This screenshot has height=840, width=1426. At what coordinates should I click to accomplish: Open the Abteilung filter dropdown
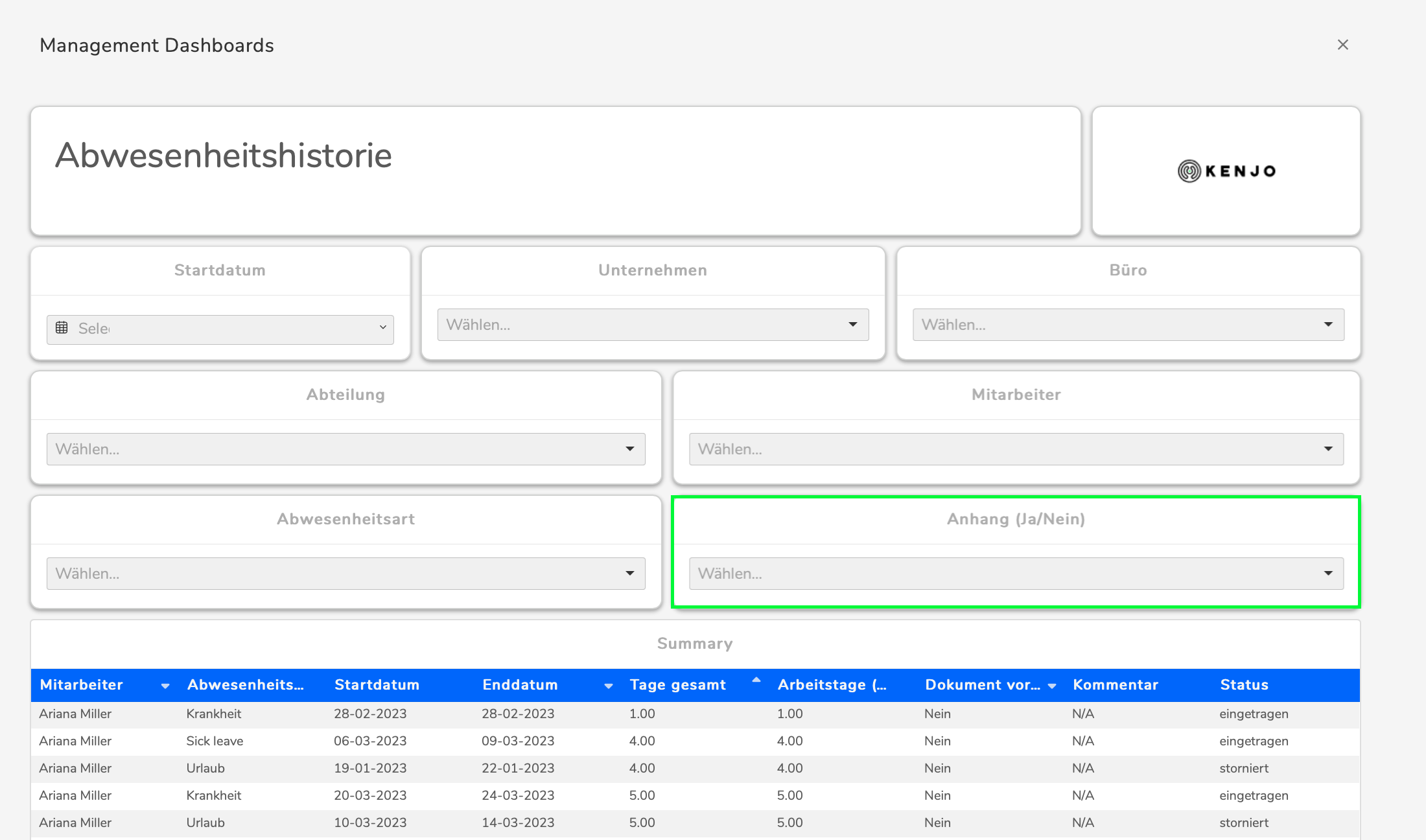(x=345, y=449)
